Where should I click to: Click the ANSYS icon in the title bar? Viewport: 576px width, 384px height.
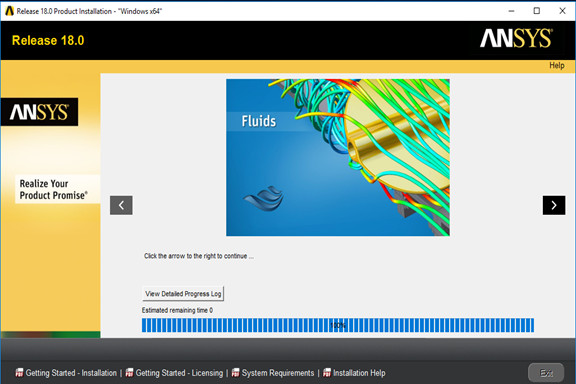coord(10,11)
